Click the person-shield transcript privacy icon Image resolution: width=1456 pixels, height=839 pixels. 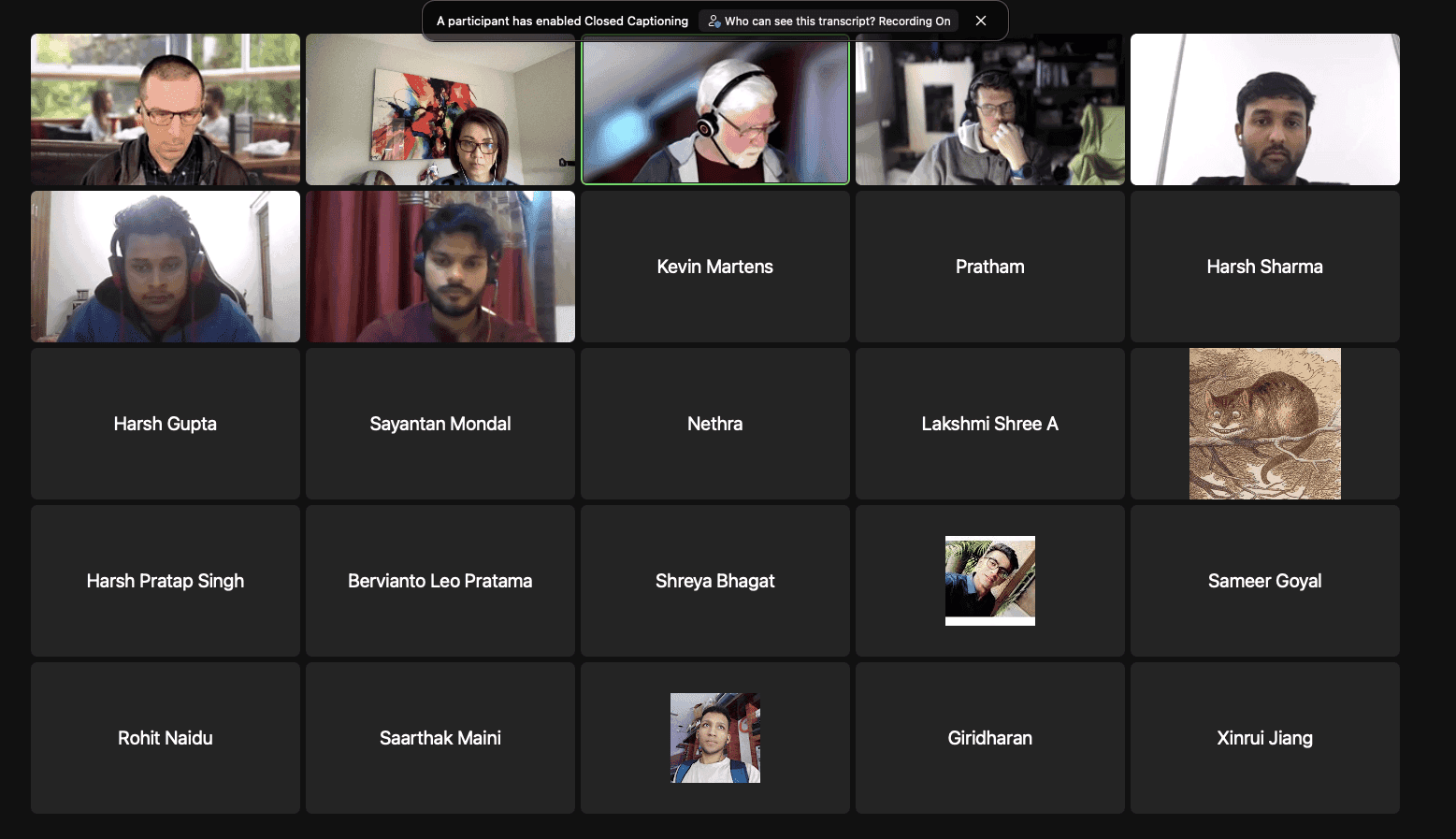point(714,21)
